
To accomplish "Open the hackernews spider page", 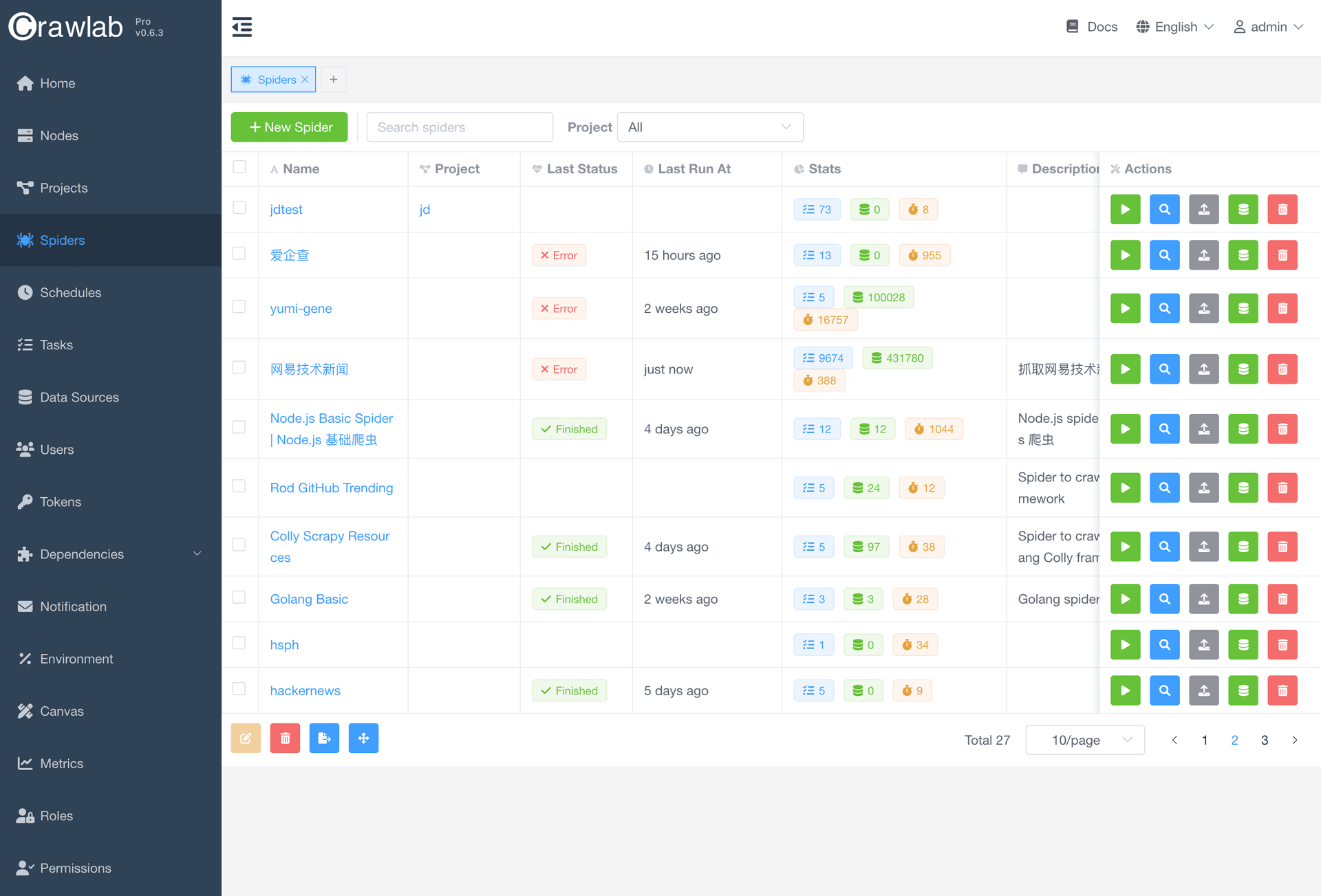I will point(305,690).
